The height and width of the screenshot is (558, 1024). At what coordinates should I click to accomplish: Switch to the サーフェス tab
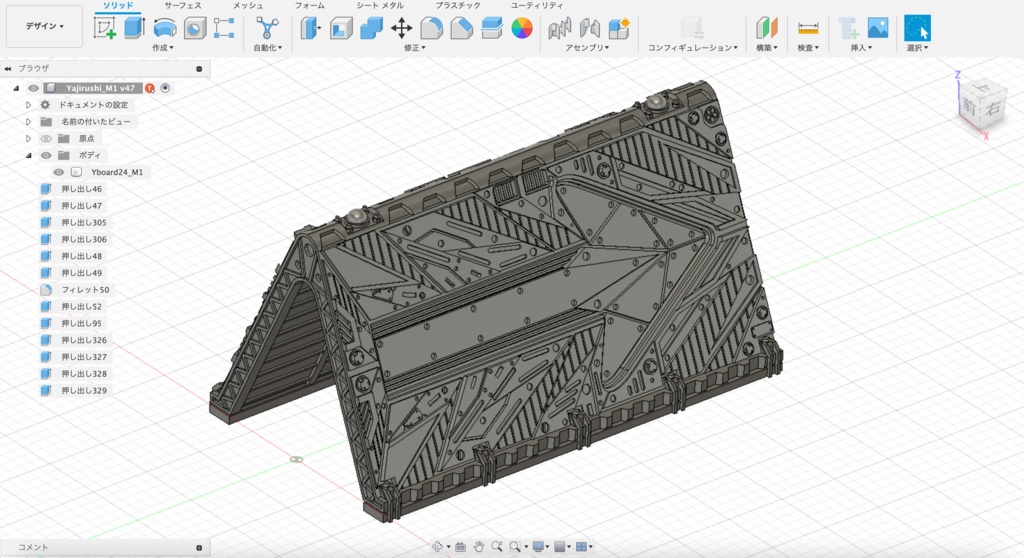(182, 5)
